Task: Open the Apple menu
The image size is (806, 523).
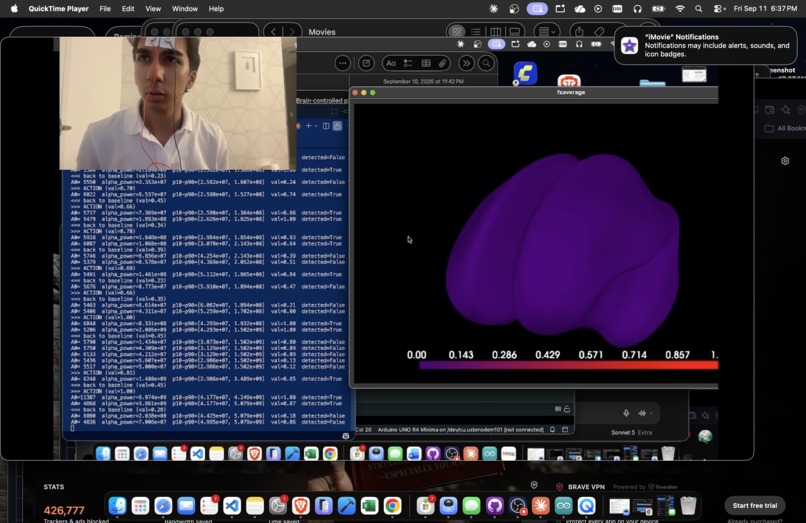Action: (14, 8)
